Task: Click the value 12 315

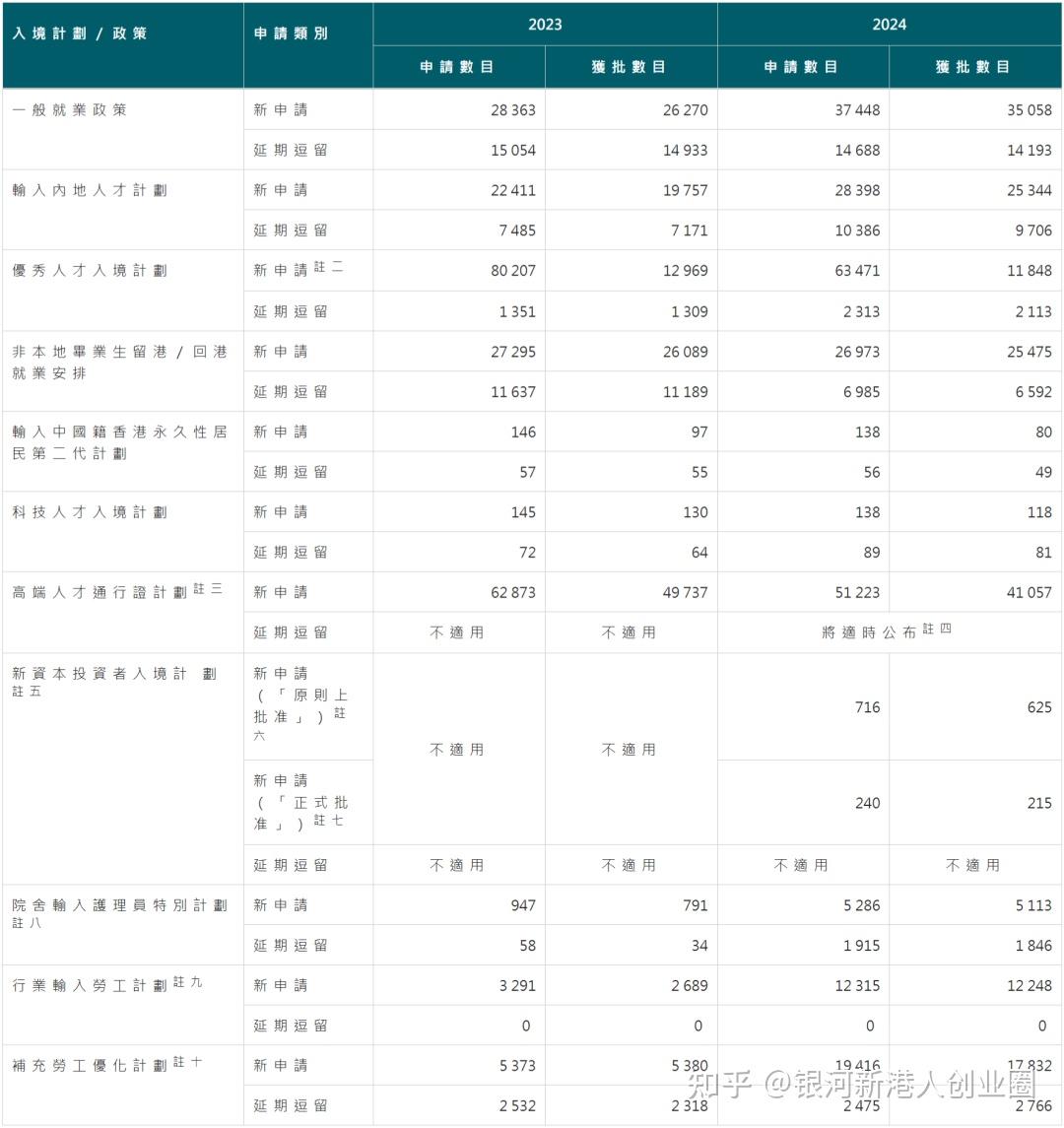Action: coord(857,986)
